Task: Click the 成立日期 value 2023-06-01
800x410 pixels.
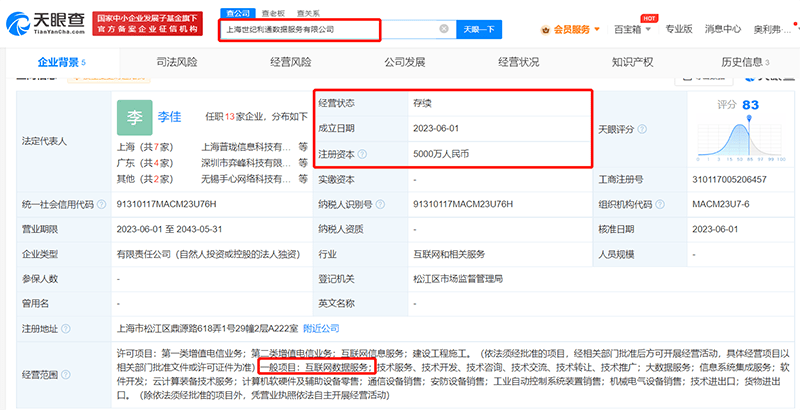Action: point(436,129)
